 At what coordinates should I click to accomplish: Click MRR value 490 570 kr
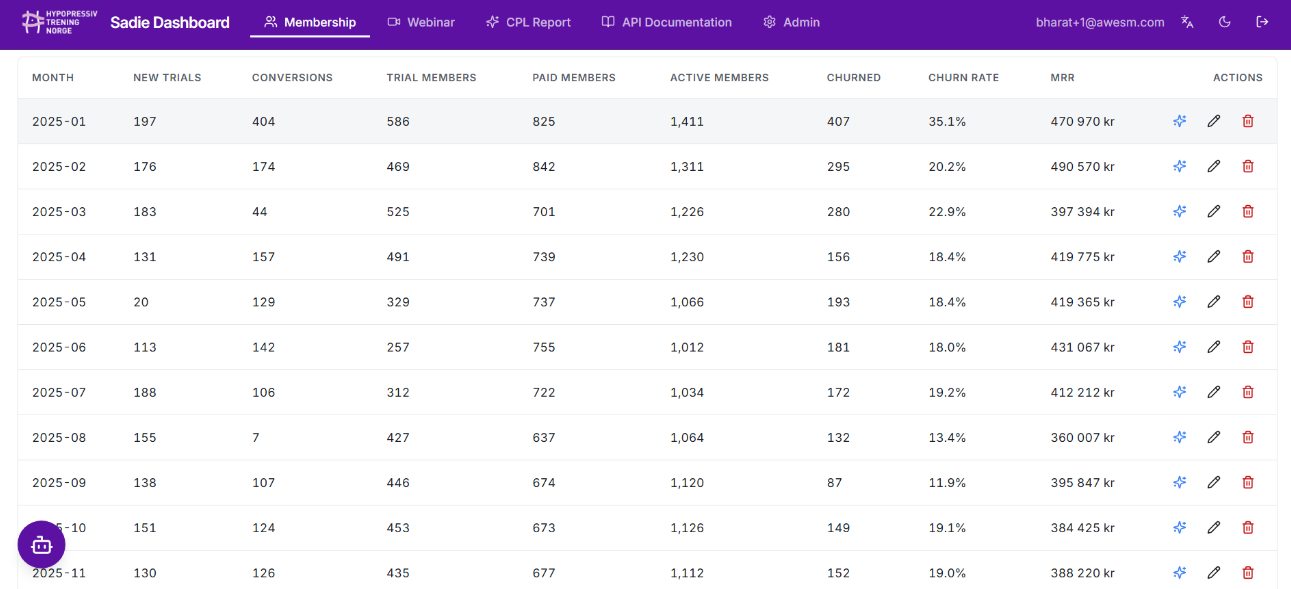pos(1082,166)
